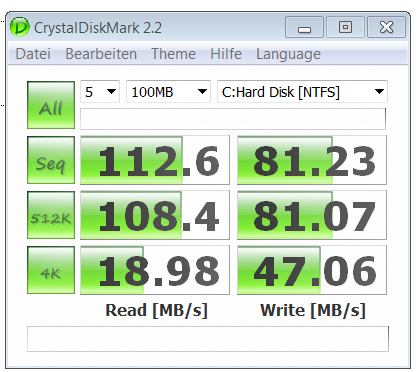Open the Theme menu

click(173, 54)
